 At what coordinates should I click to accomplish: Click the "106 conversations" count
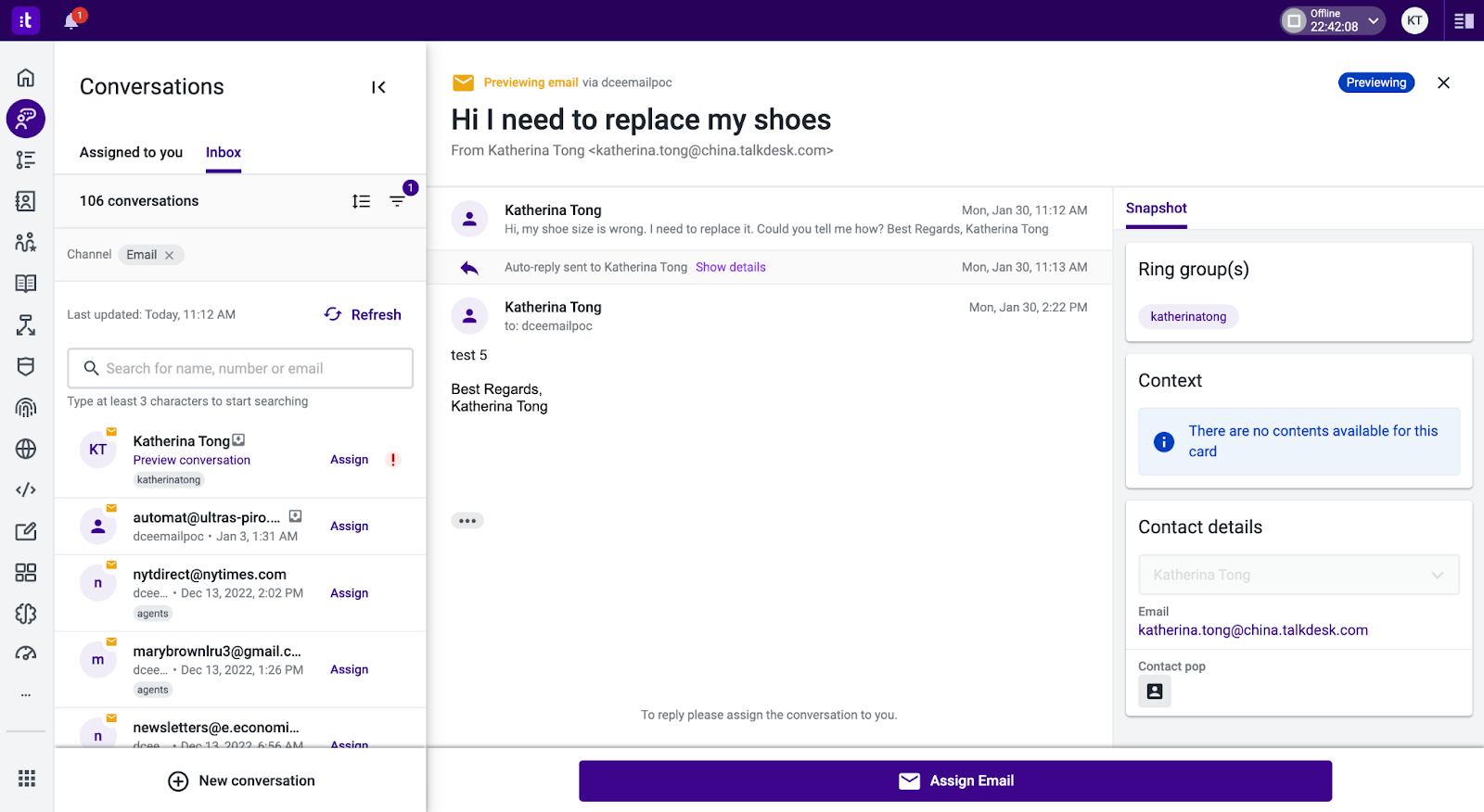point(139,201)
